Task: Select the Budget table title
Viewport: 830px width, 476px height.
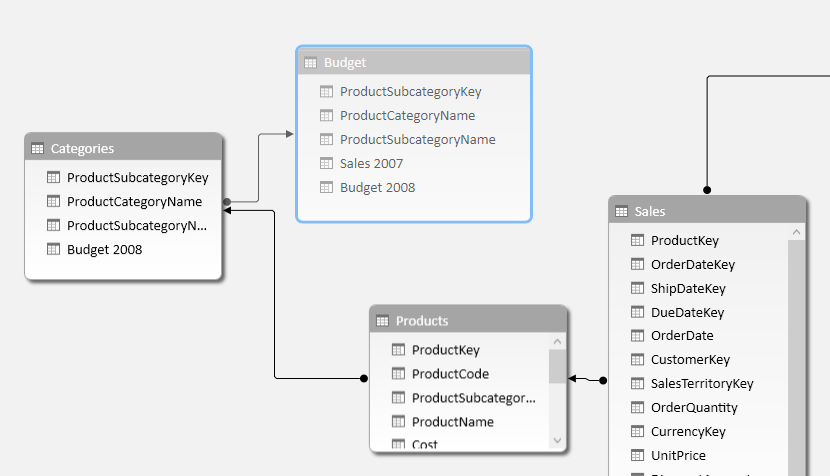Action: pos(345,62)
